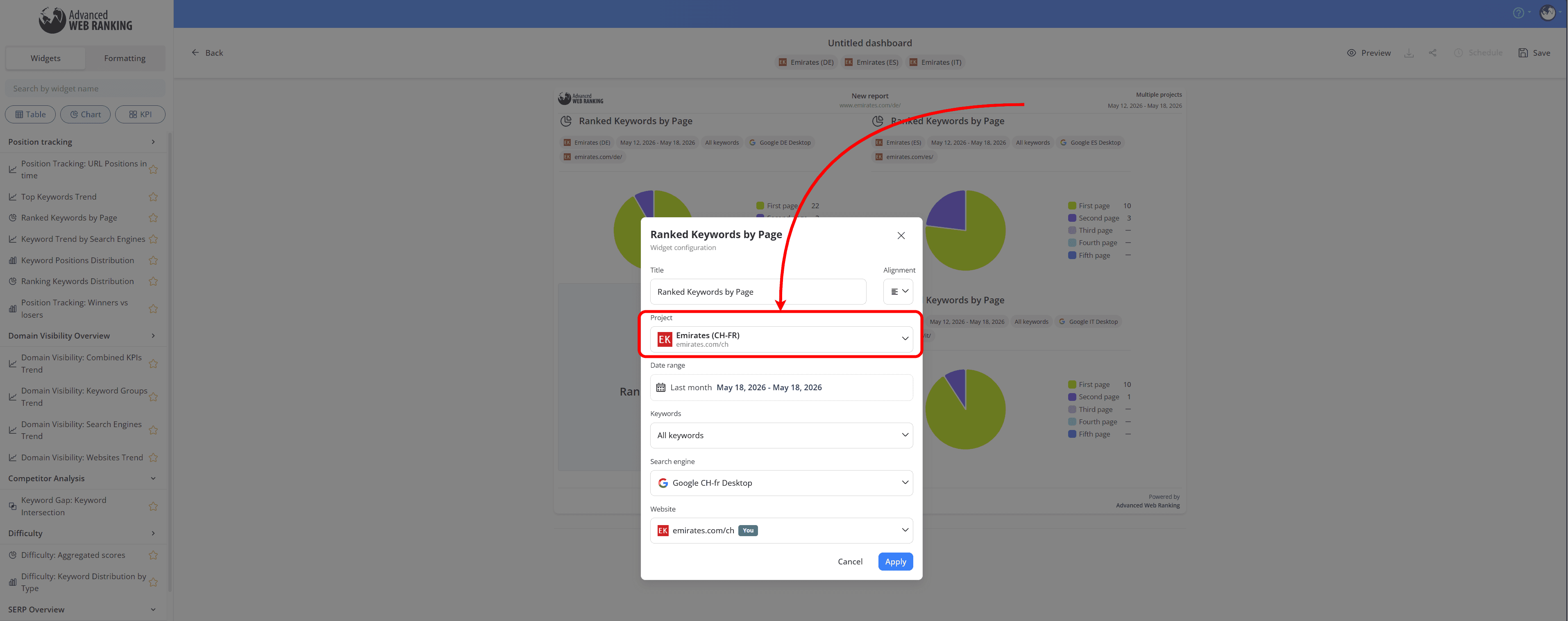Click the Fifth page swatch below Second page 1
This screenshot has width=1568, height=621.
click(1072, 434)
